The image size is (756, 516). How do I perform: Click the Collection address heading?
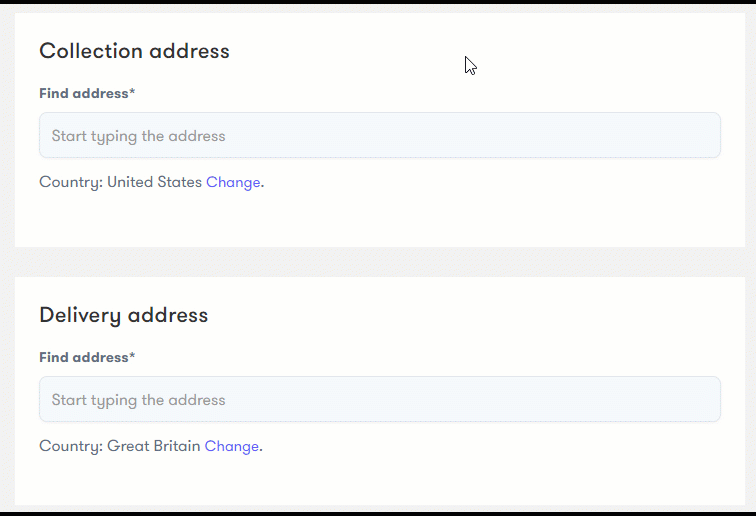[134, 51]
